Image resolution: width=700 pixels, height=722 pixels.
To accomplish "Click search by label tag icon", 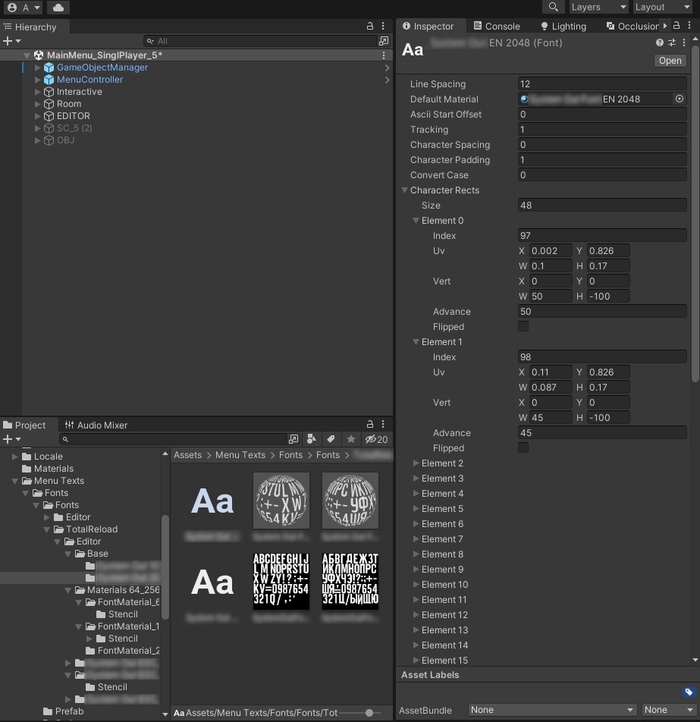I will [x=330, y=439].
